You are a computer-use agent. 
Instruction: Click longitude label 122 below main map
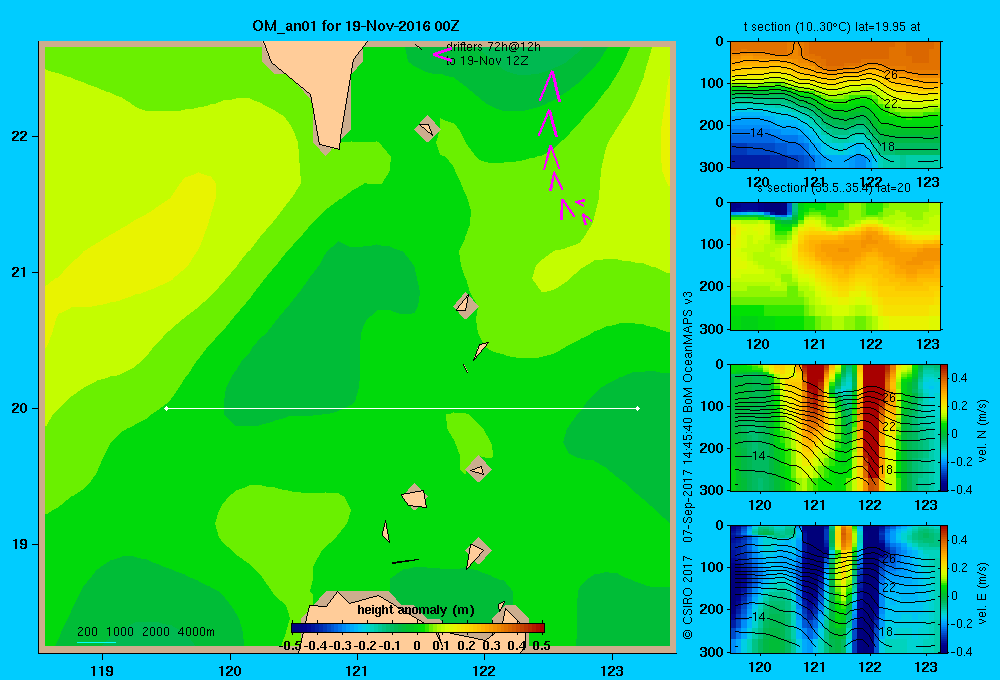(x=484, y=670)
